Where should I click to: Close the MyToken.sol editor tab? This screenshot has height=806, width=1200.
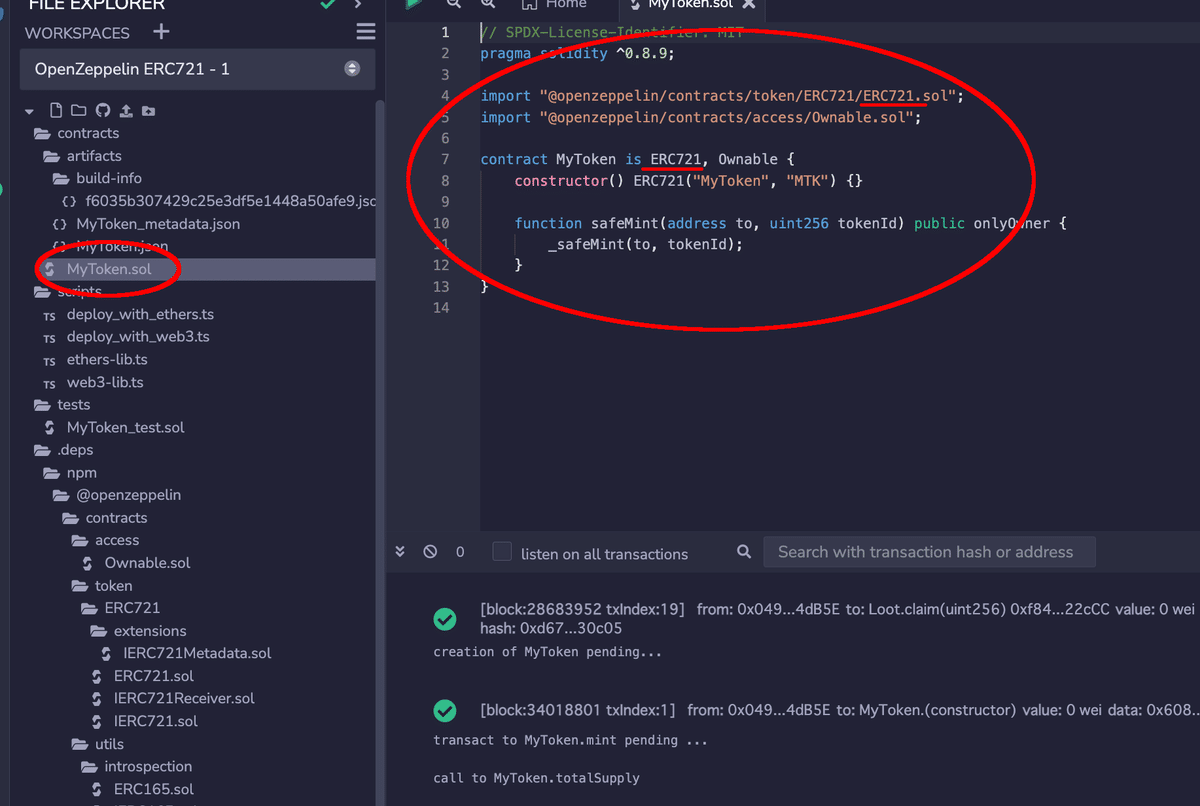click(748, 5)
